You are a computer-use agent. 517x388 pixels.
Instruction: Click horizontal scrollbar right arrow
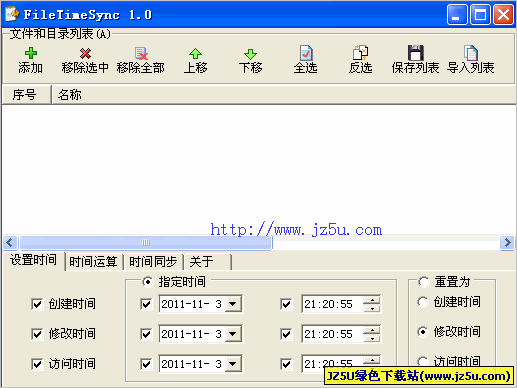(507, 242)
